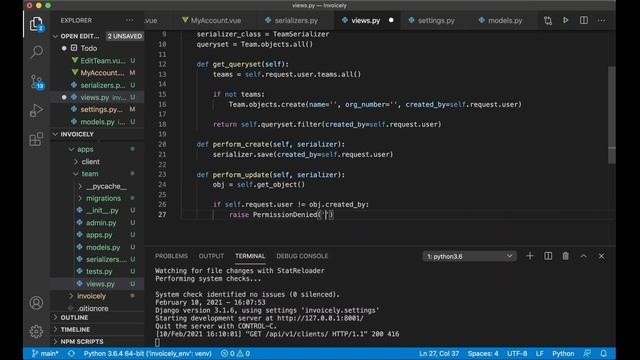Click Ln 27, Col 37 cursor position
This screenshot has height=360, width=640.
(439, 353)
